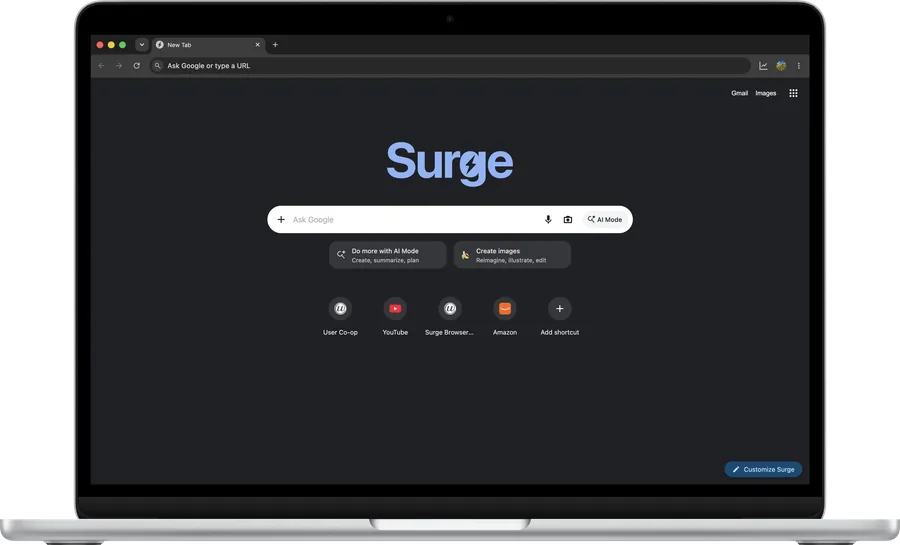The image size is (900, 545).
Task: Open a new tab with plus button
Action: pos(276,45)
